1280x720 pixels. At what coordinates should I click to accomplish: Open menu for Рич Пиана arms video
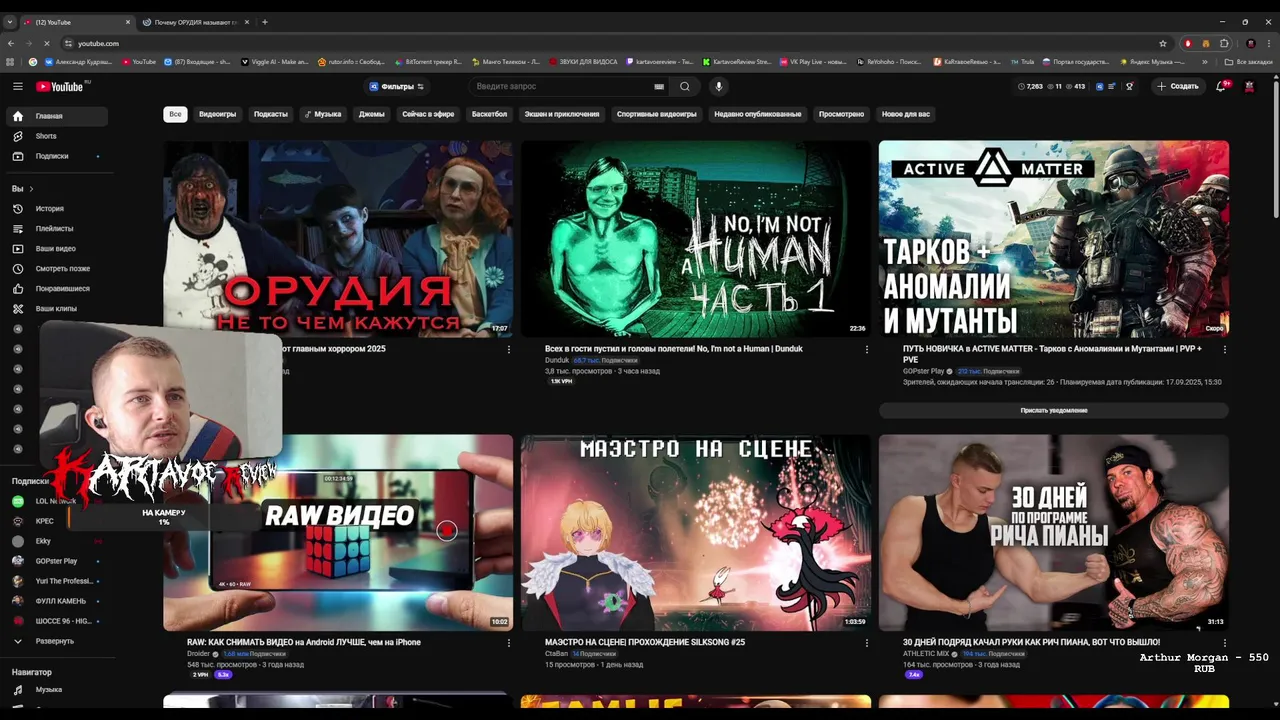coord(1225,643)
